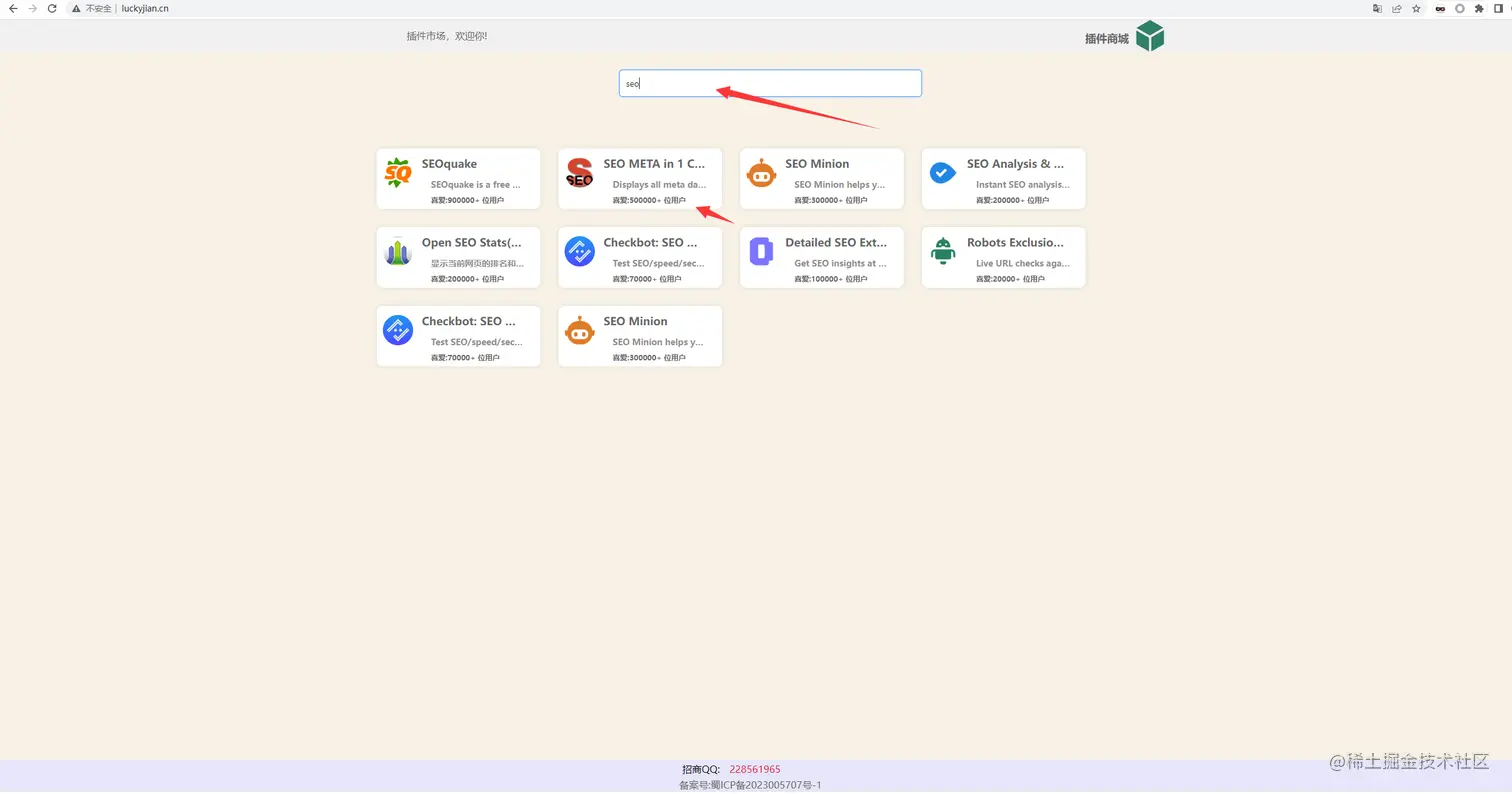The height and width of the screenshot is (794, 1512).
Task: Click the not-secure warning triangle icon
Action: 76,8
